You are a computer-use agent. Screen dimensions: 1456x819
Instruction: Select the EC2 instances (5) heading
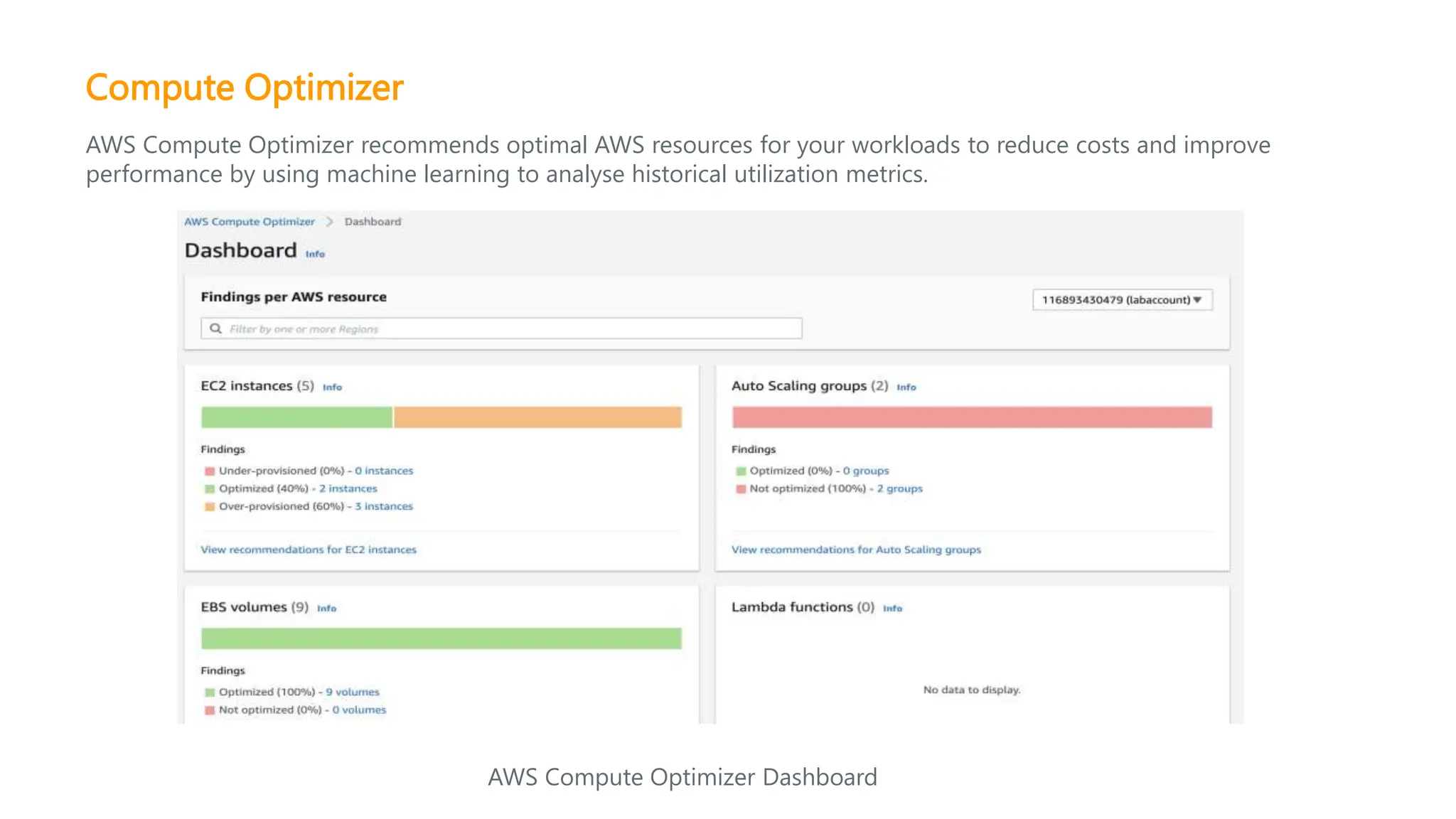click(257, 386)
